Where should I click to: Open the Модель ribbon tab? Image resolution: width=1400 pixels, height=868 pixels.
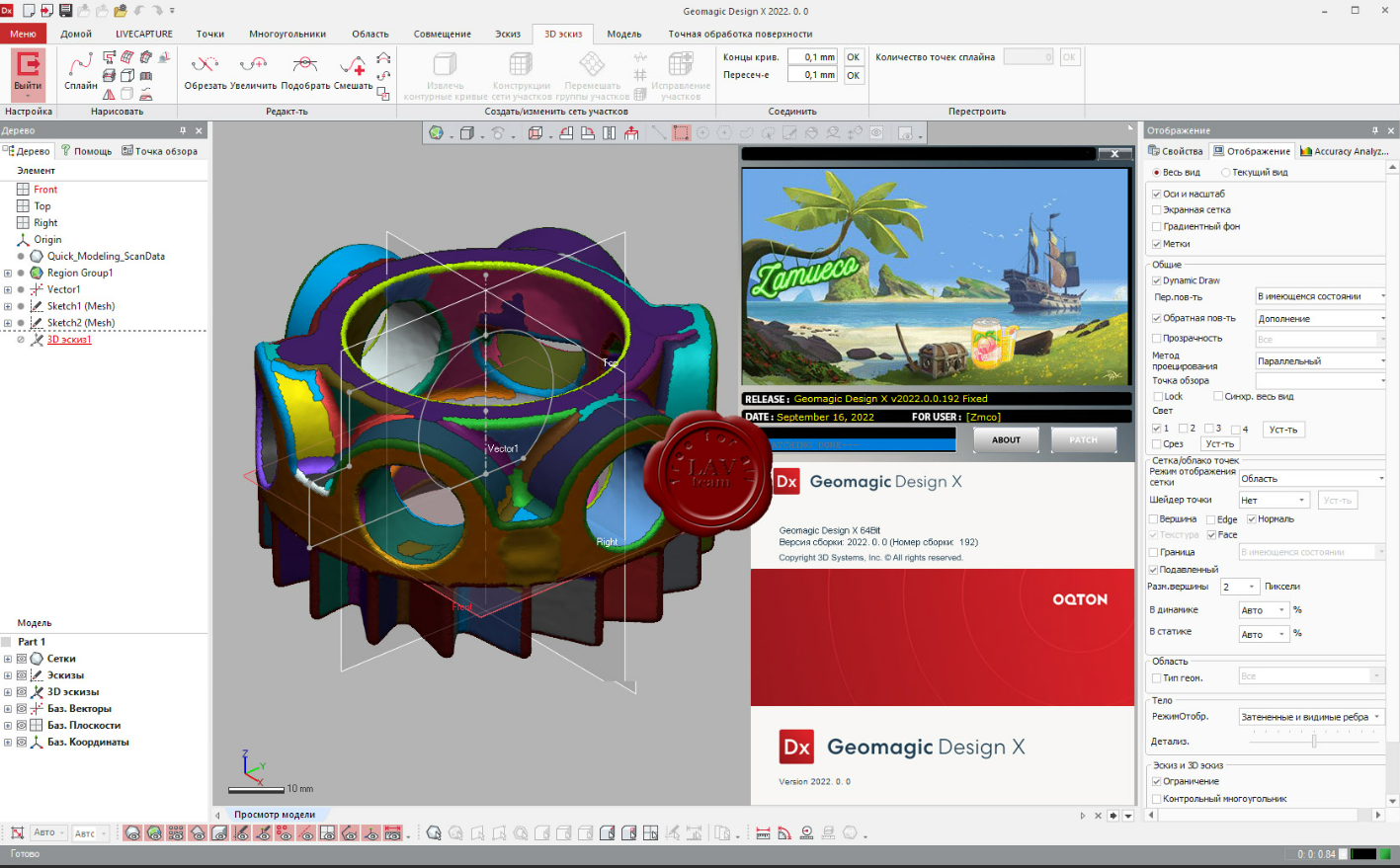point(624,34)
